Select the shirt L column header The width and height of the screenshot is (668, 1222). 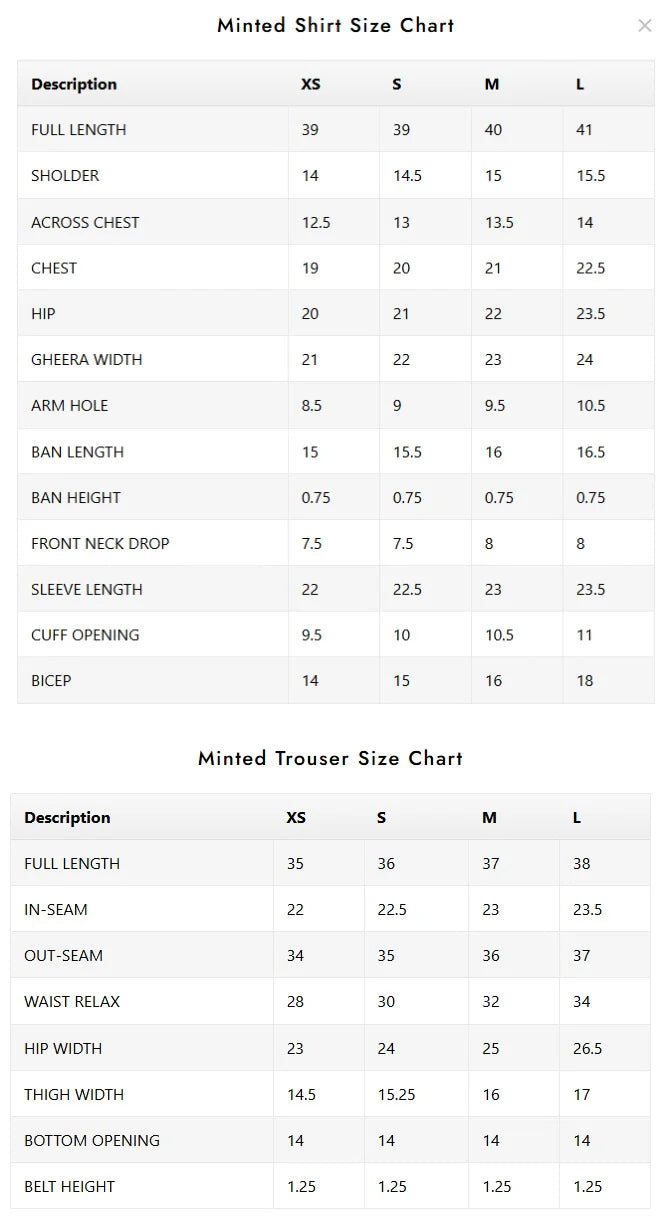pyautogui.click(x=580, y=84)
